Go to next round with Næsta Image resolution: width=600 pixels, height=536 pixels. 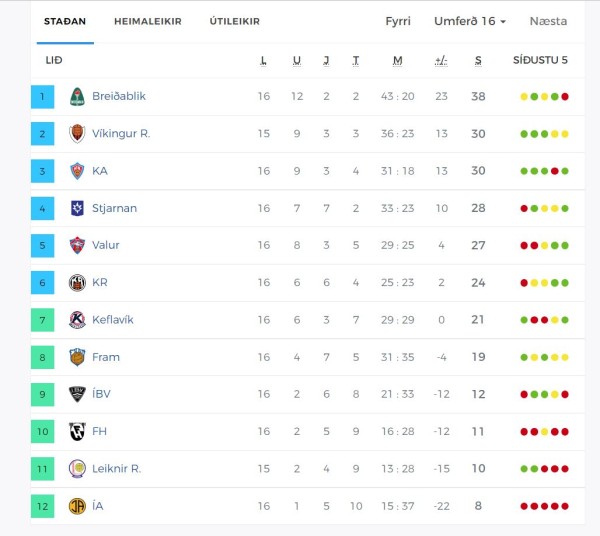click(x=548, y=21)
